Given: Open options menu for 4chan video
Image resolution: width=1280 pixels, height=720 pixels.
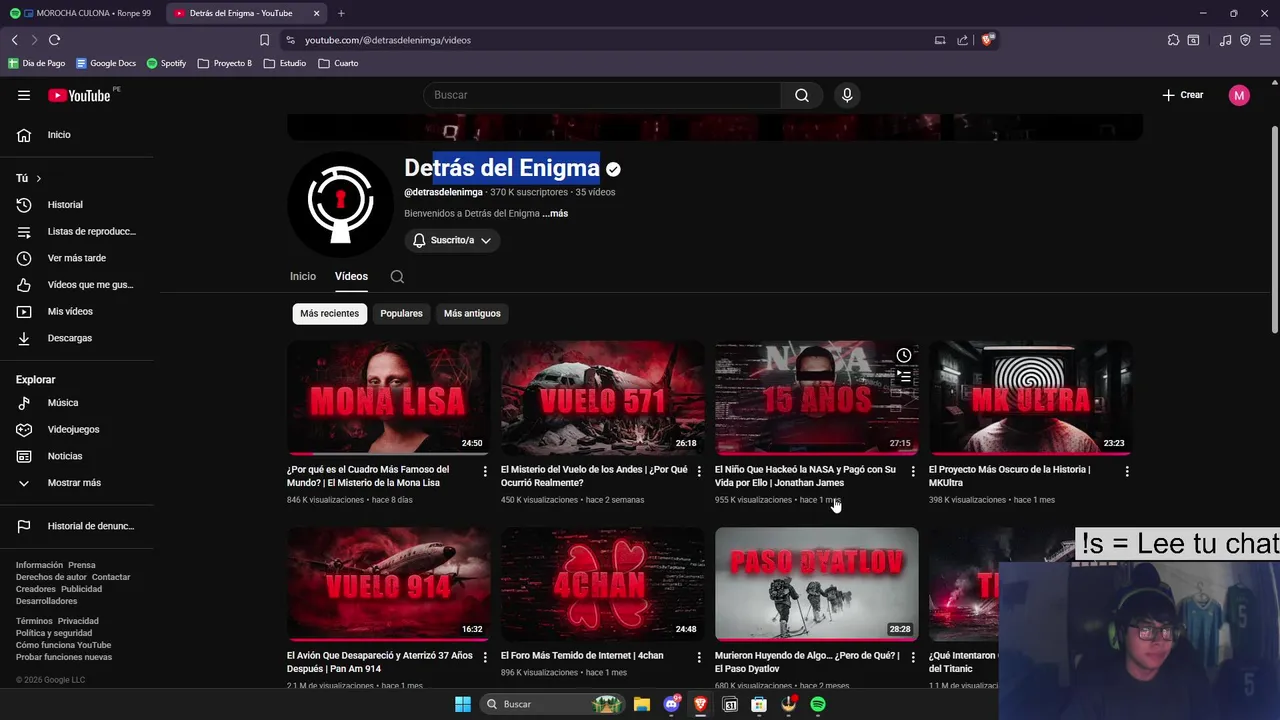Looking at the screenshot, I should [x=699, y=657].
